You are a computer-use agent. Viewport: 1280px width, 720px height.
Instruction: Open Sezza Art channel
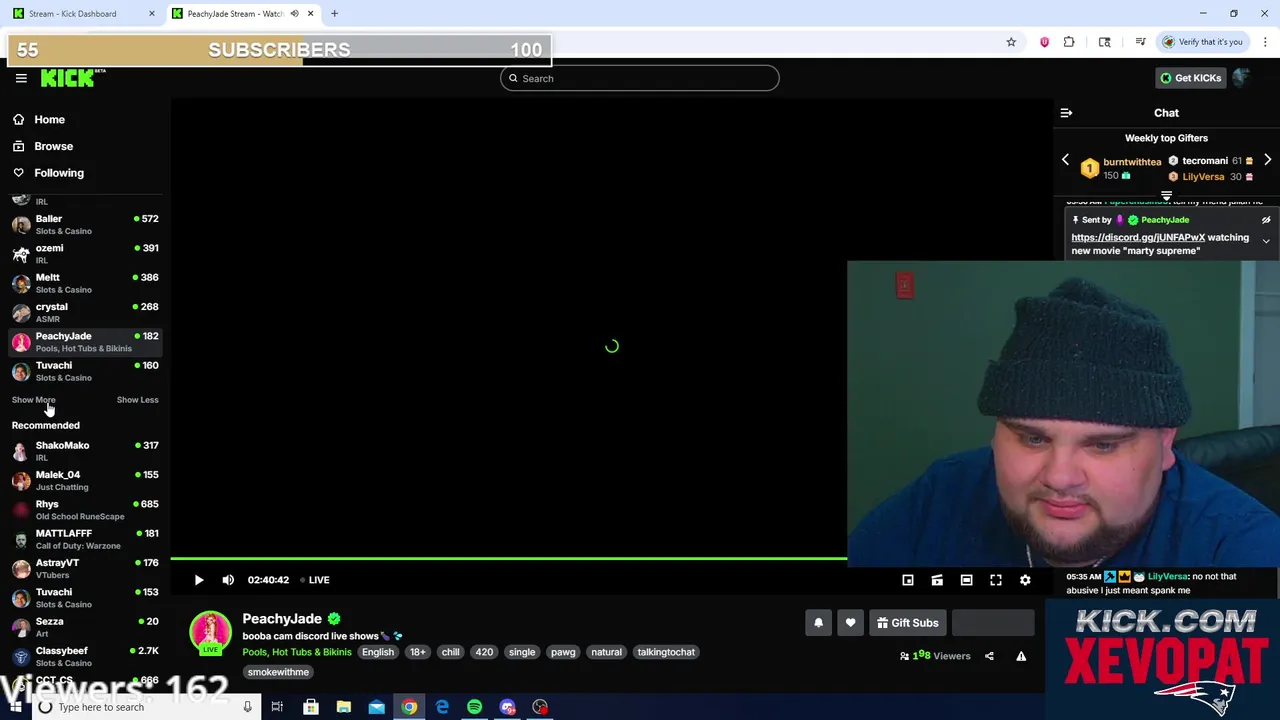[x=85, y=627]
